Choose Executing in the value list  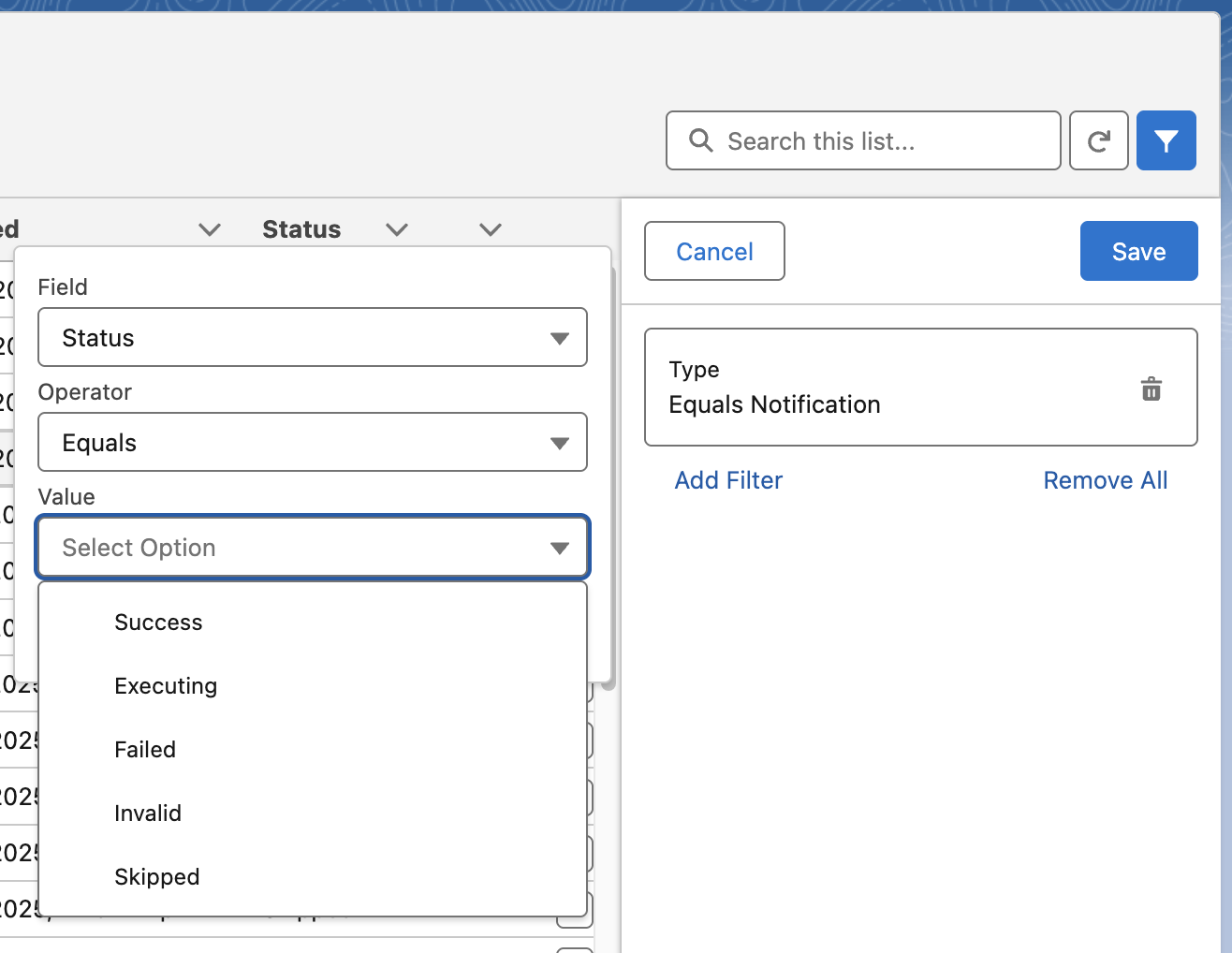pos(166,686)
